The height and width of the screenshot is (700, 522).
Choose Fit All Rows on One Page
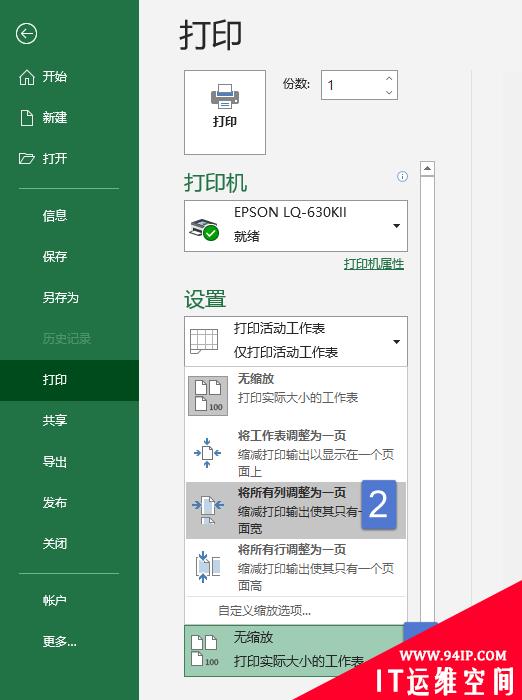point(296,567)
